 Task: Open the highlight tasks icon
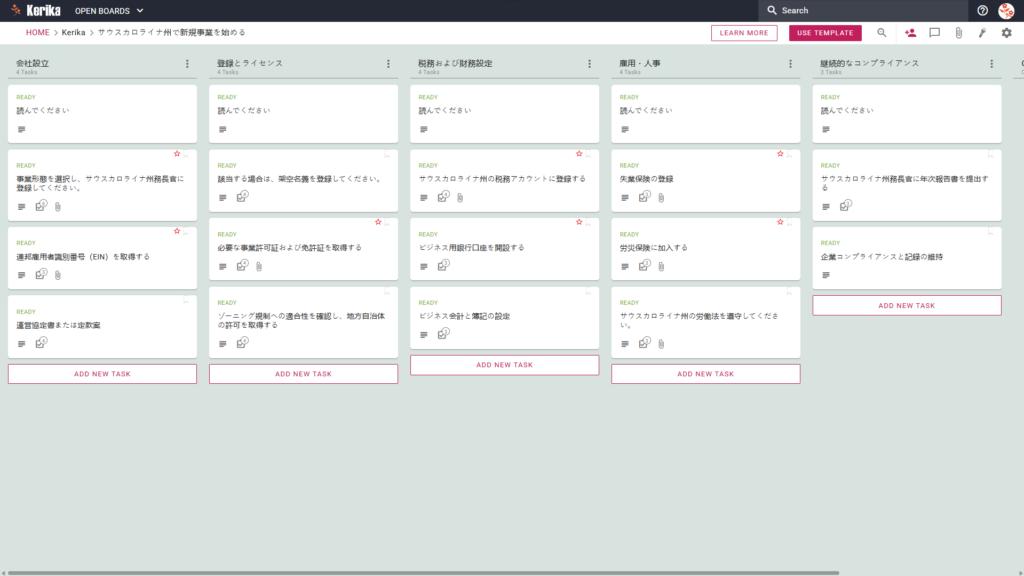[x=982, y=33]
